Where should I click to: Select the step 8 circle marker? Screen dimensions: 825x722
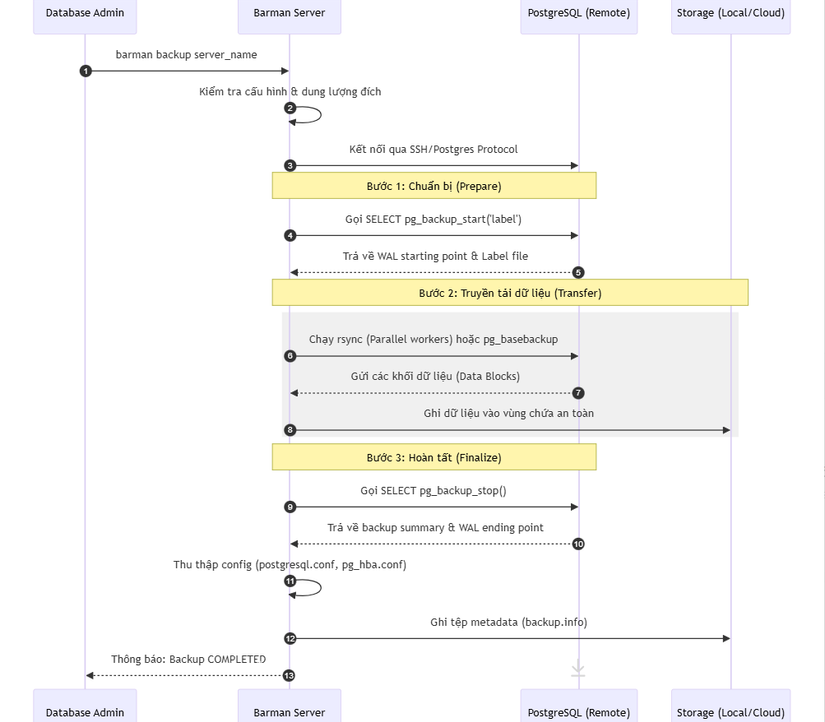[x=290, y=430]
